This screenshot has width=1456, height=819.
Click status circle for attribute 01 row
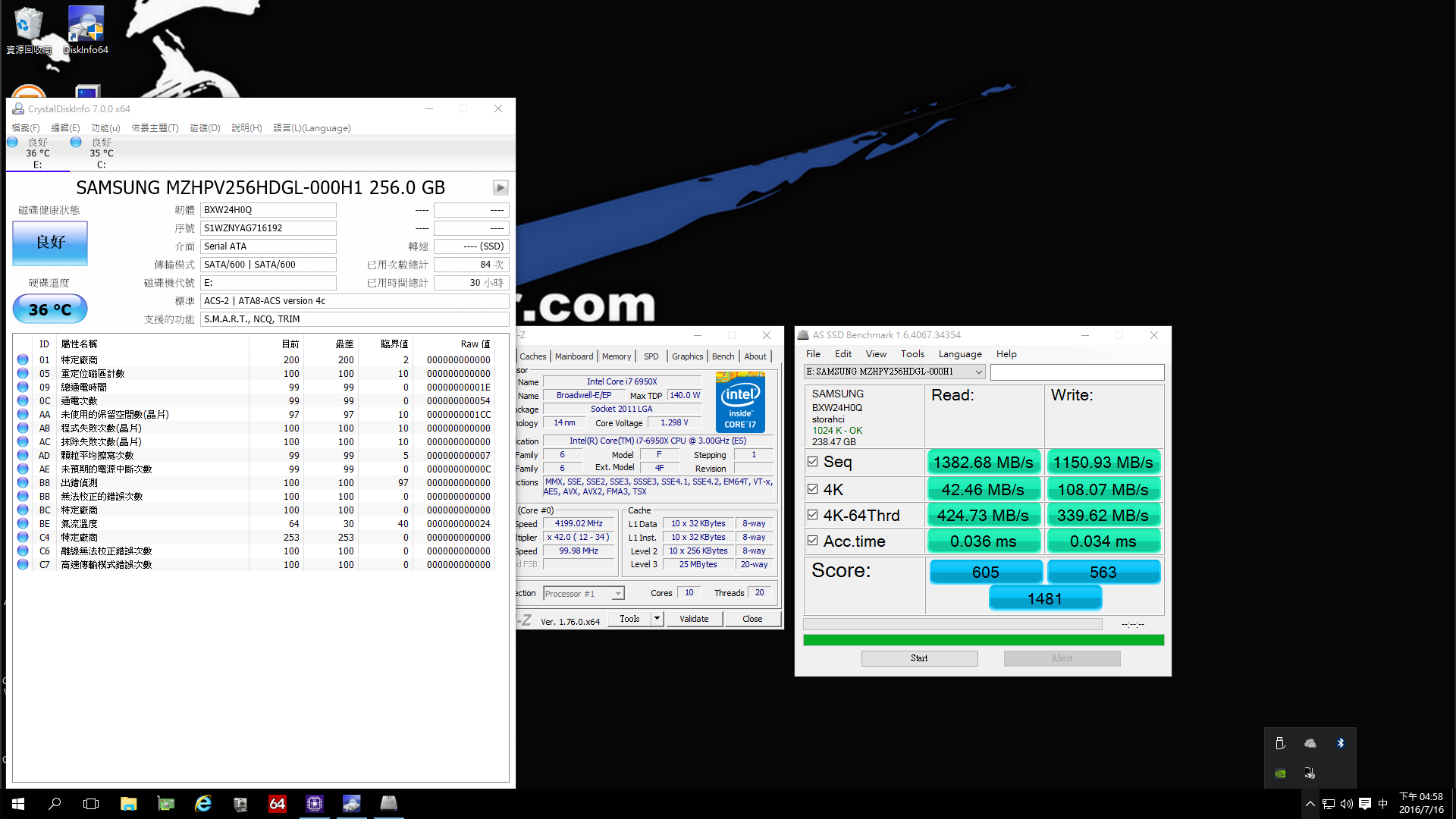click(23, 359)
